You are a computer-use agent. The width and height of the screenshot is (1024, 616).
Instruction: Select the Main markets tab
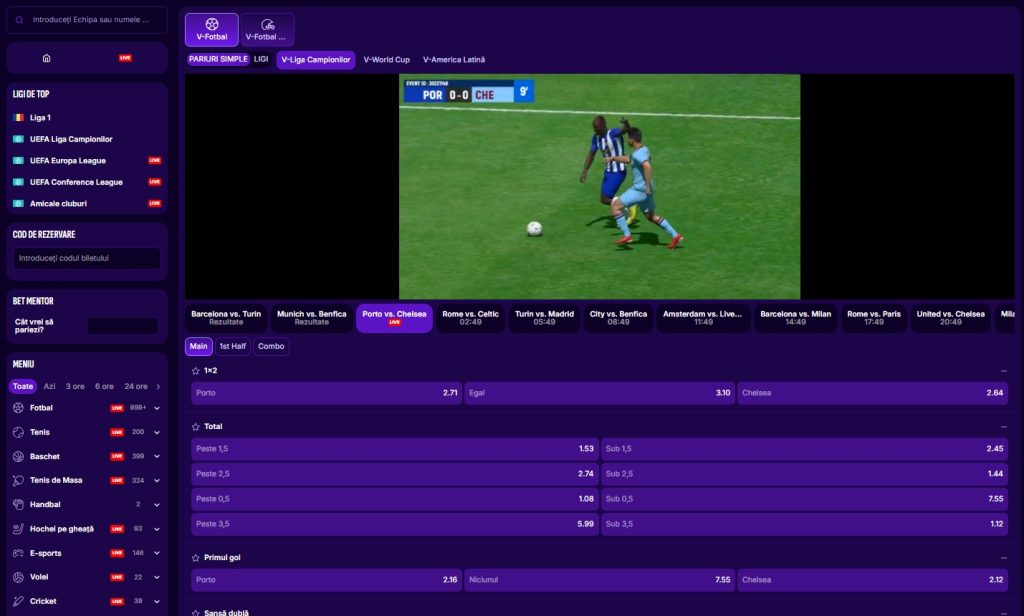pyautogui.click(x=199, y=346)
